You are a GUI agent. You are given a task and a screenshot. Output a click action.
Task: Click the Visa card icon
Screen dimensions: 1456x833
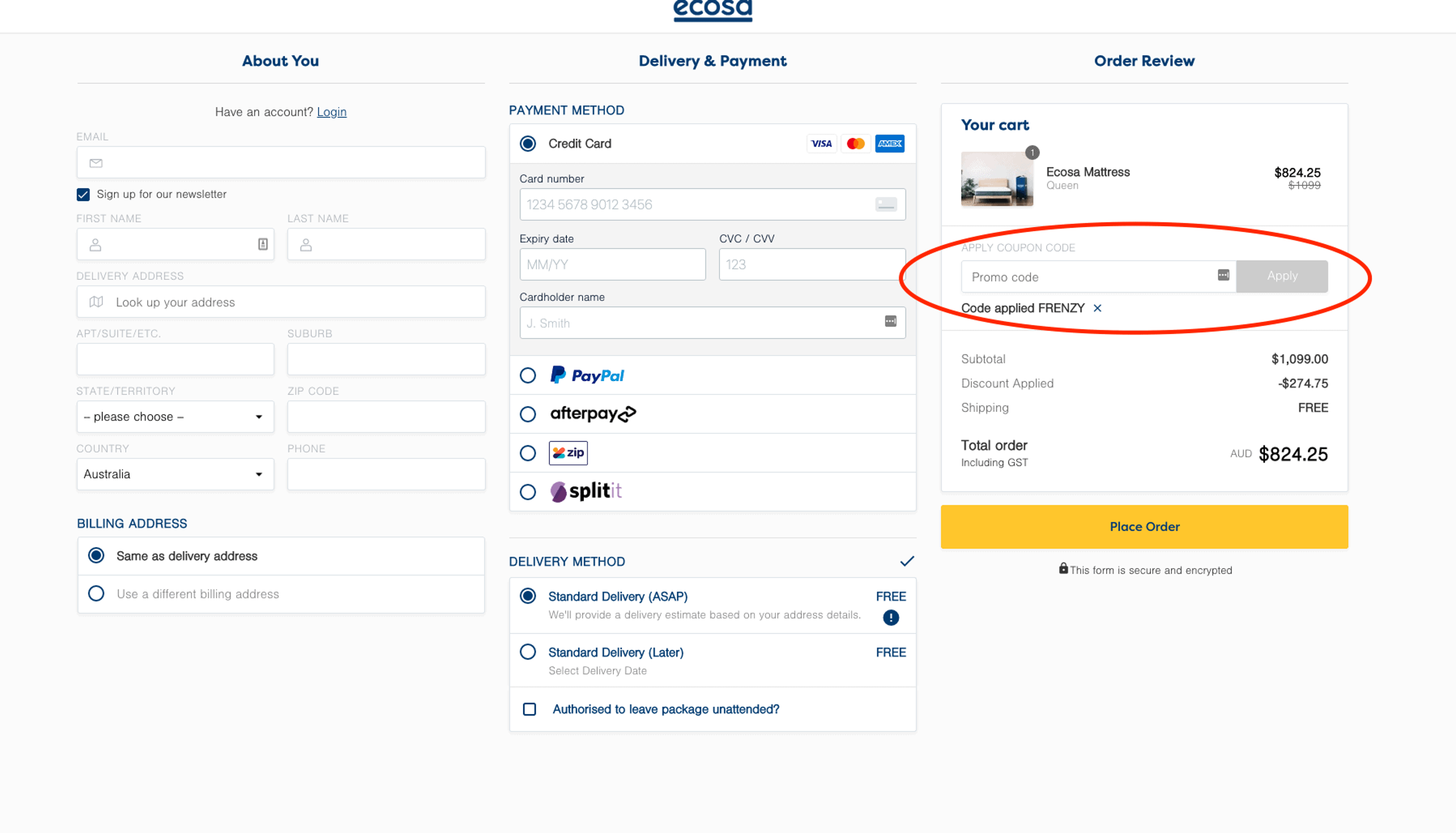pos(821,144)
